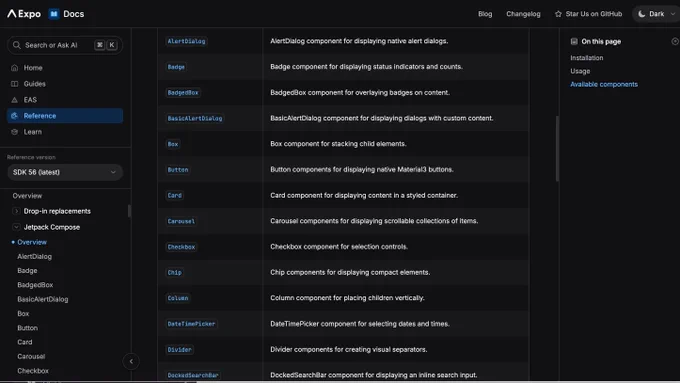
Task: Jump to Installation on this page
Action: pos(586,58)
